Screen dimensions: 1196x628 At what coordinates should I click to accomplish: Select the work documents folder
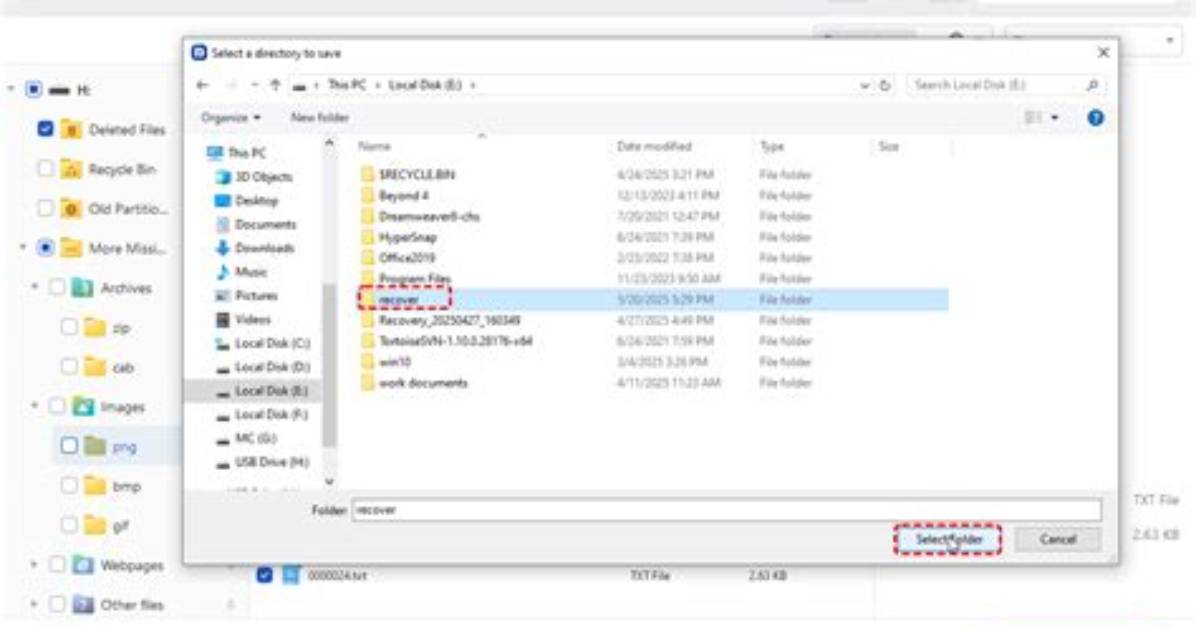pos(414,383)
